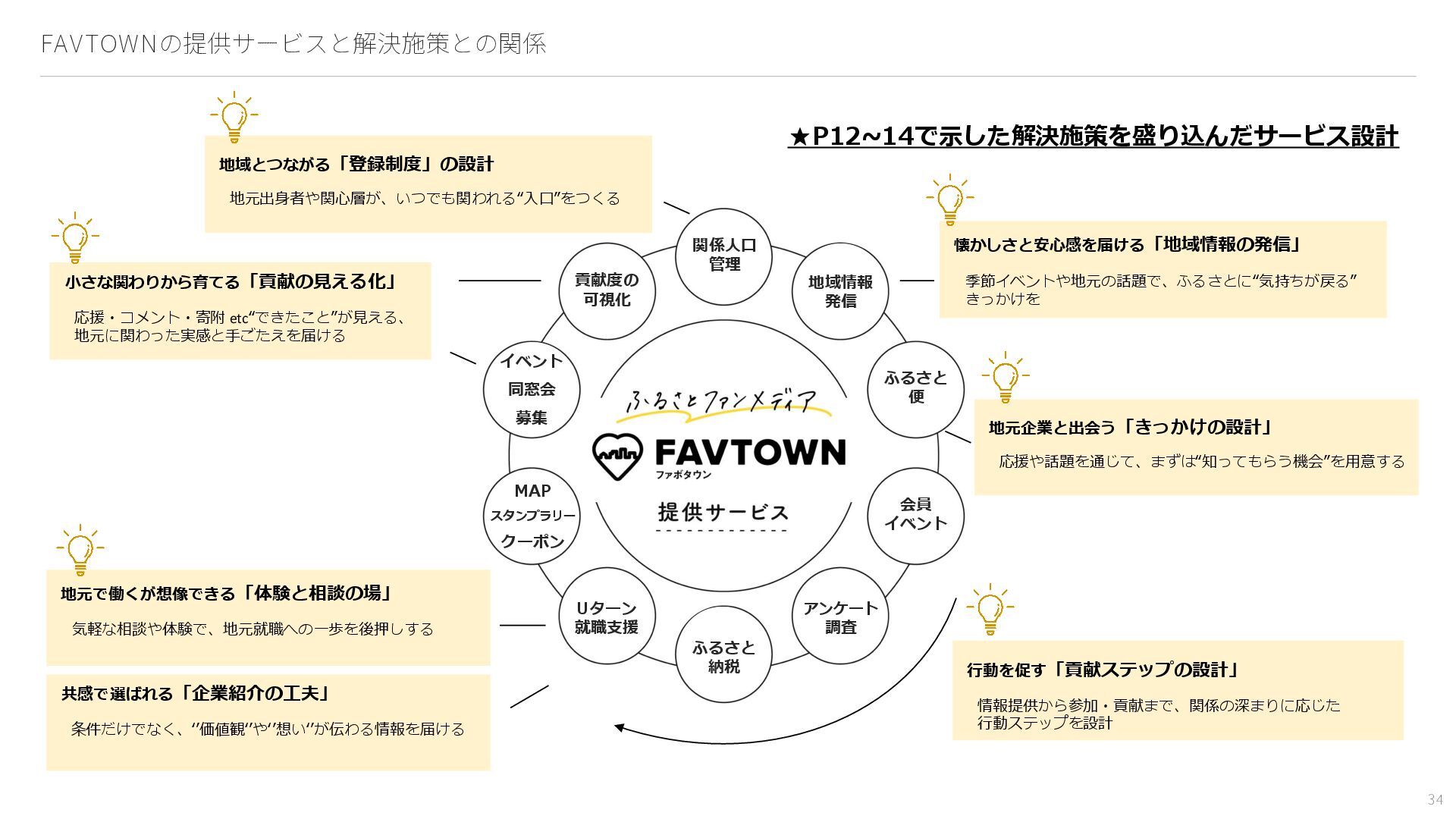Click the curved arrow head at bottom
Screen dimensions: 1456x819
click(x=620, y=728)
